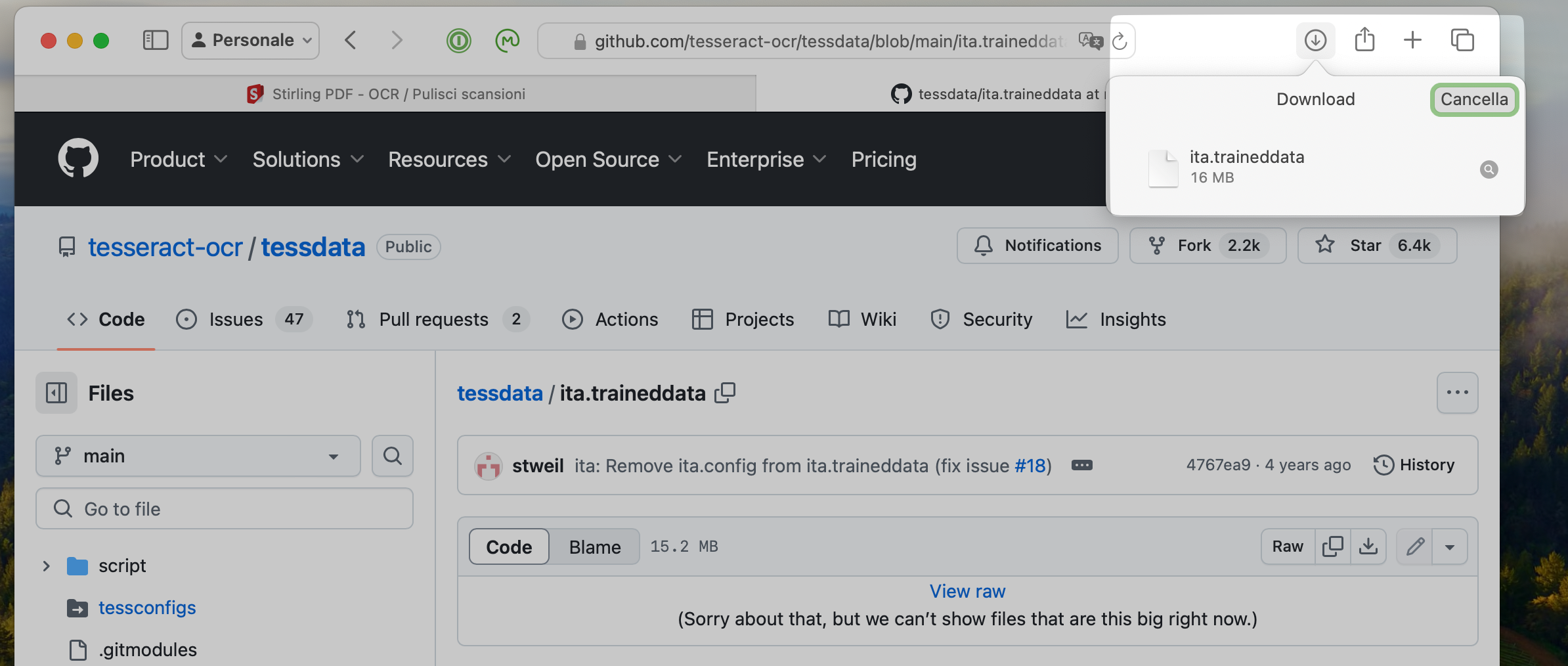1568x666 pixels.
Task: Edit file with pencil icon
Action: [1415, 546]
